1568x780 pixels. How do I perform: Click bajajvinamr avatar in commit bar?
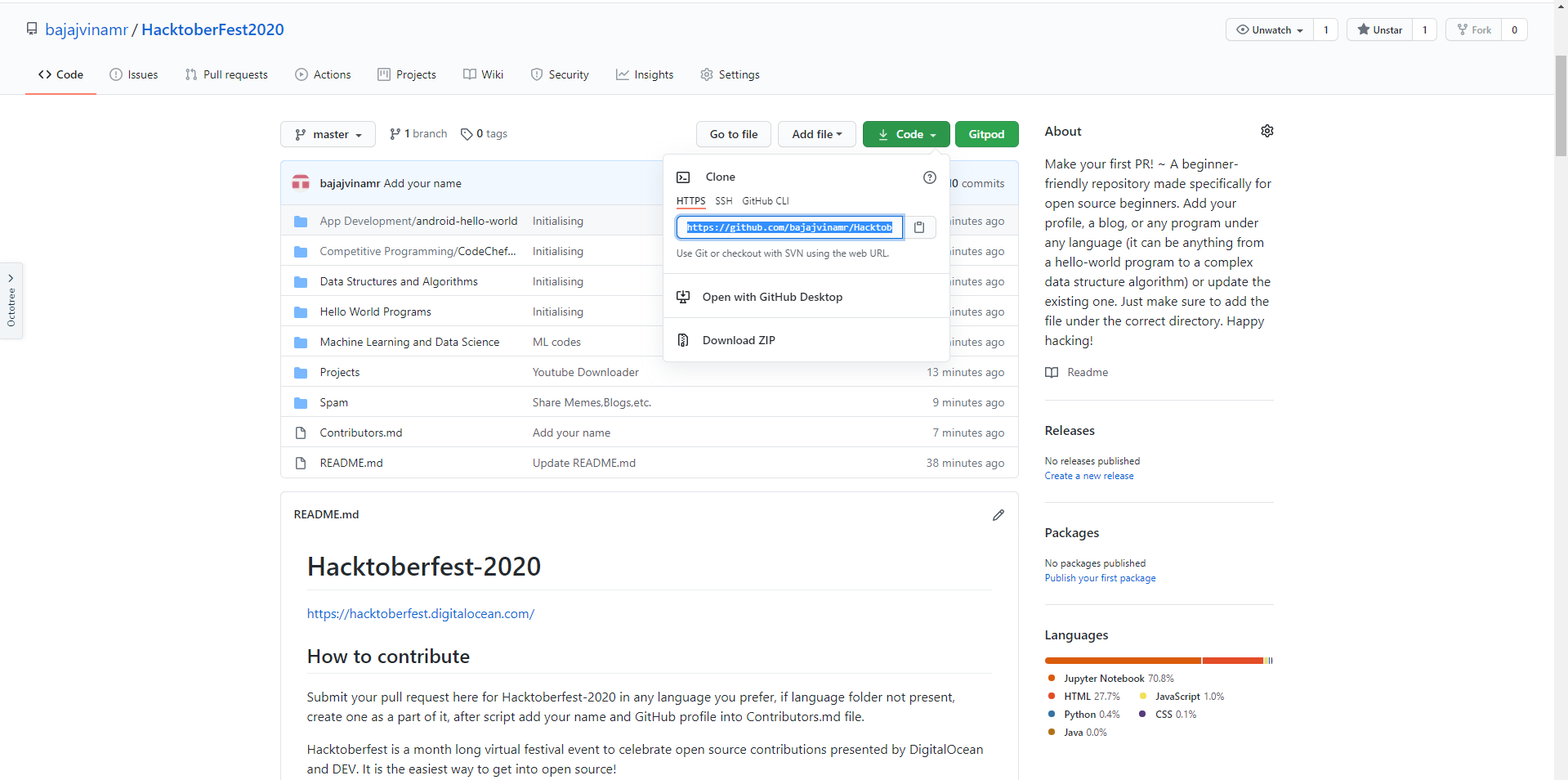point(301,183)
